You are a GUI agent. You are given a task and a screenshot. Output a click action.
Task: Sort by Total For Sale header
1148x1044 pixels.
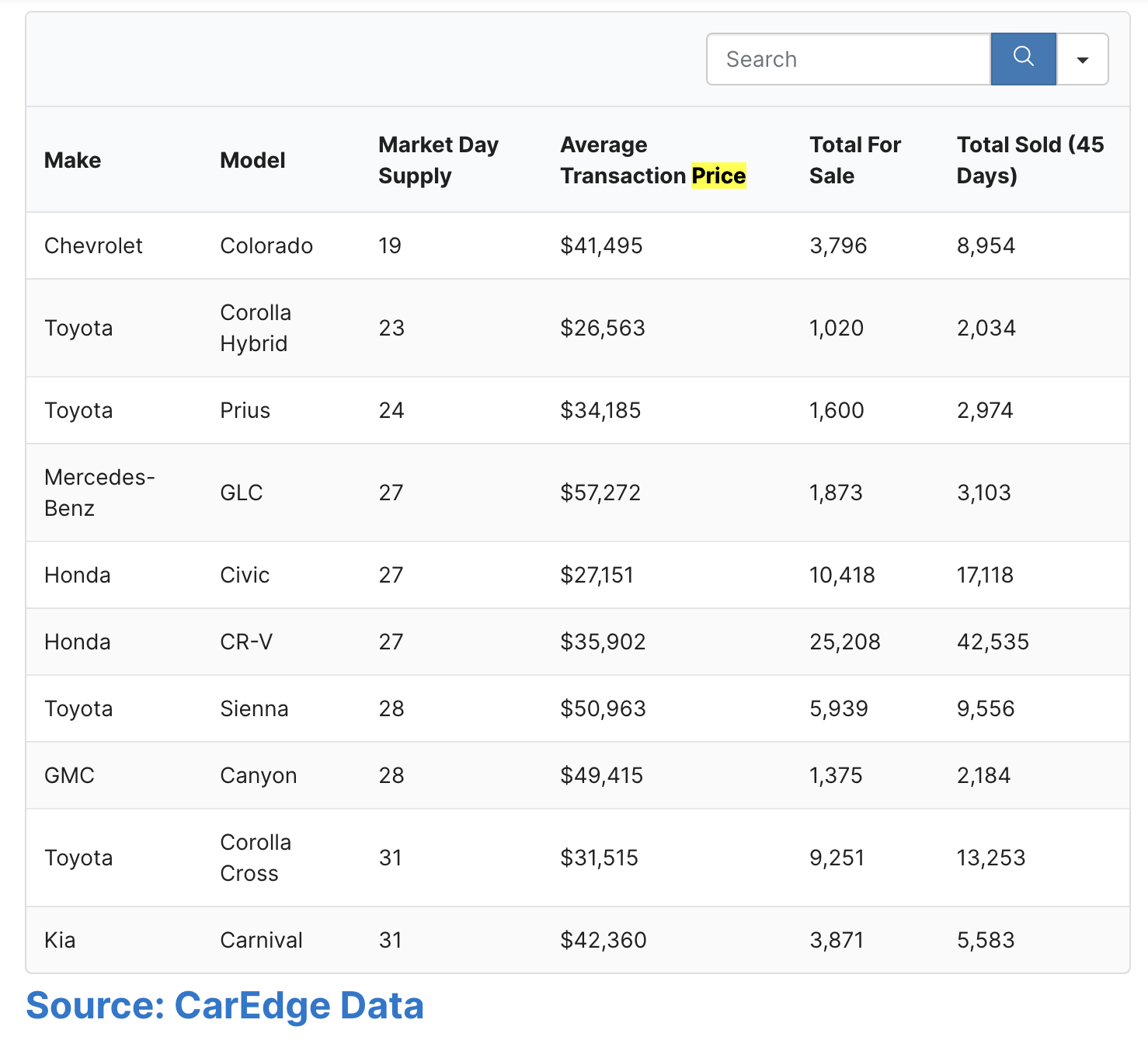pyautogui.click(x=854, y=160)
